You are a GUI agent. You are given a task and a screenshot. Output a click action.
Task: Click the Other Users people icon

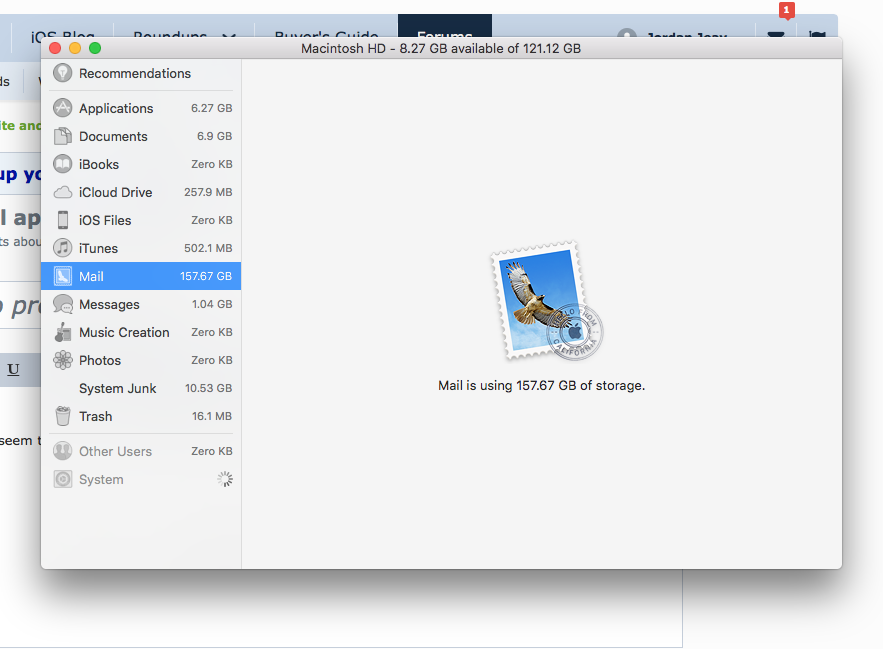(x=63, y=451)
